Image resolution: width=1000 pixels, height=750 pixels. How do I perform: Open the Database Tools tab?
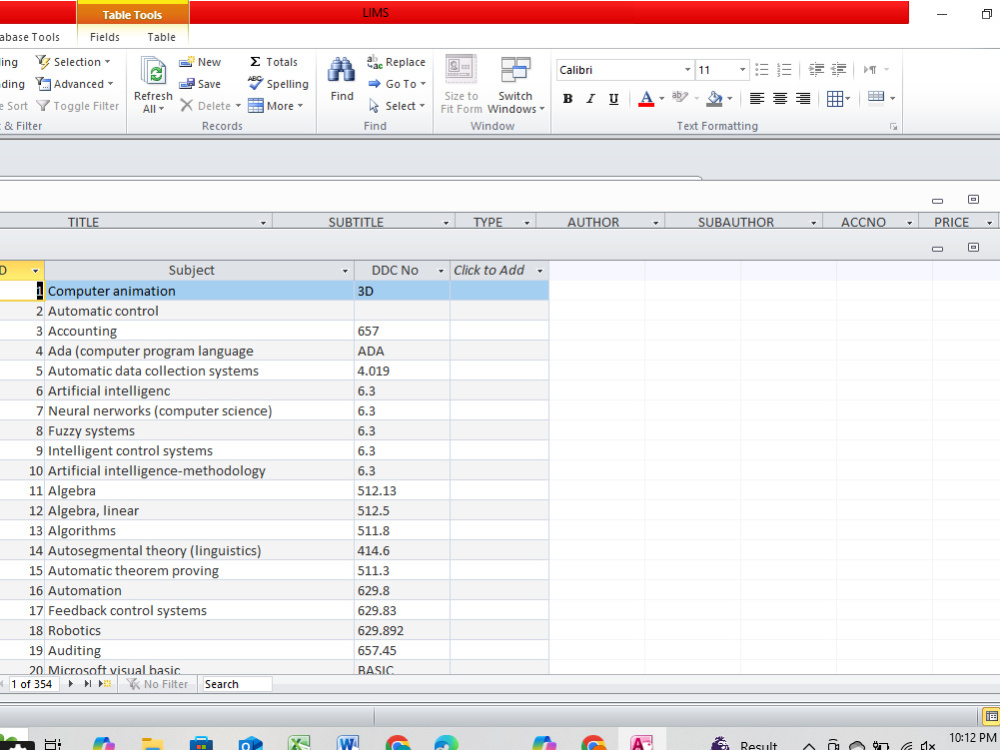(31, 37)
